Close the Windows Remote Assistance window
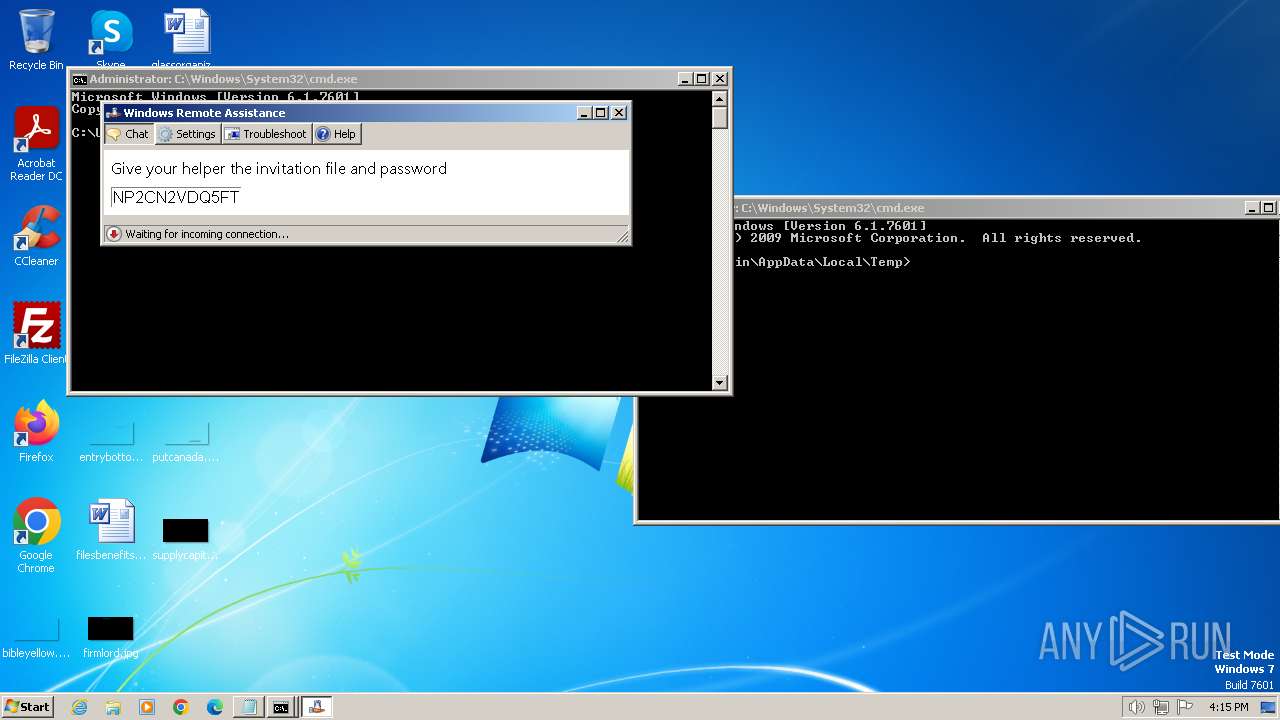Image resolution: width=1280 pixels, height=720 pixels. [619, 113]
